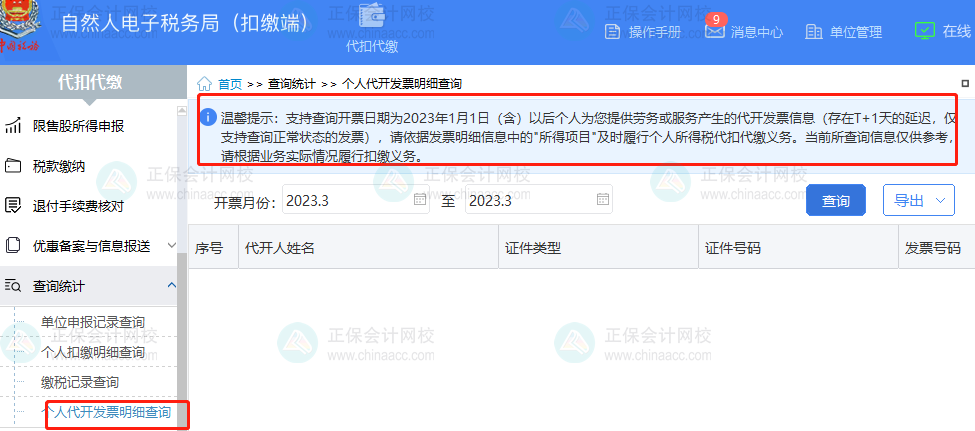This screenshot has width=975, height=431.
Task: Open the 导出 dropdown arrow
Action: [940, 200]
